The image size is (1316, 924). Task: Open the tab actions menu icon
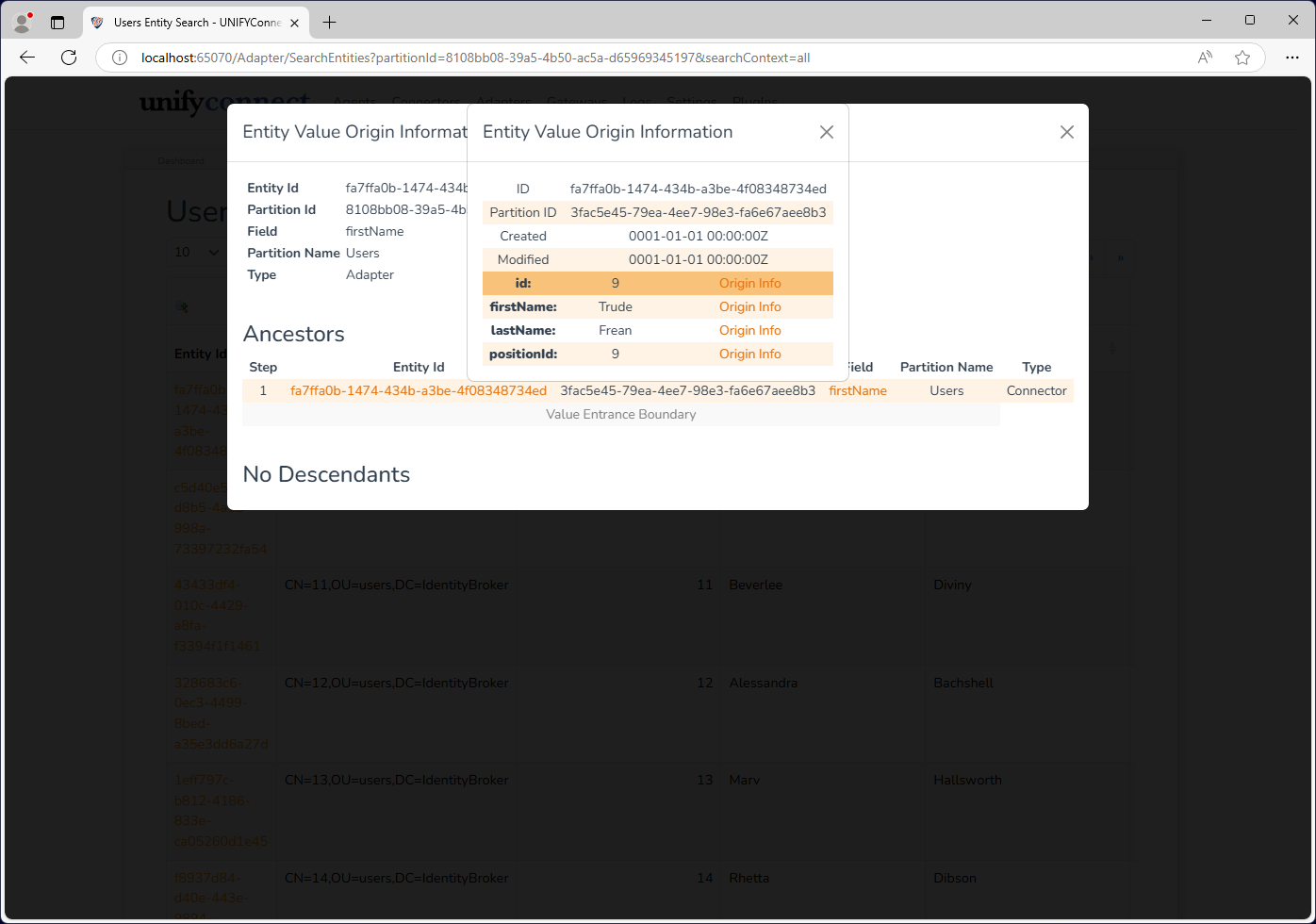pos(58,22)
